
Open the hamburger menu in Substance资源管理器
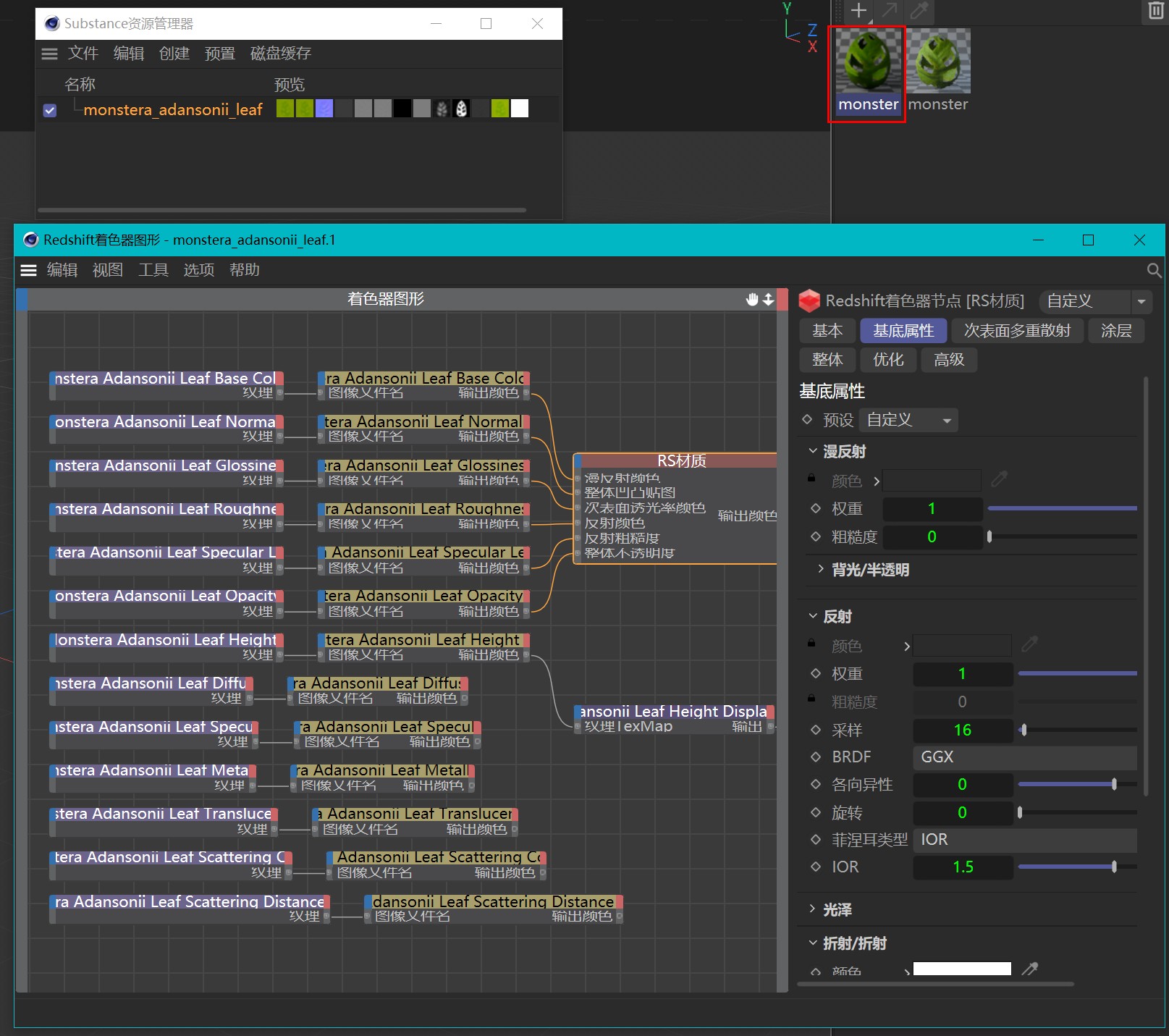point(49,54)
